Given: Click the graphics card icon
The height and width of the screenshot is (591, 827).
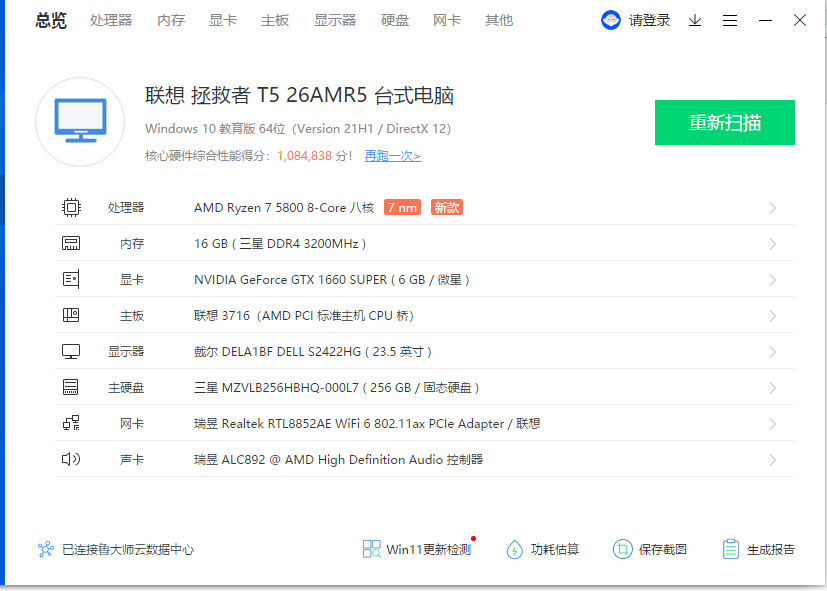Looking at the screenshot, I should tap(71, 279).
